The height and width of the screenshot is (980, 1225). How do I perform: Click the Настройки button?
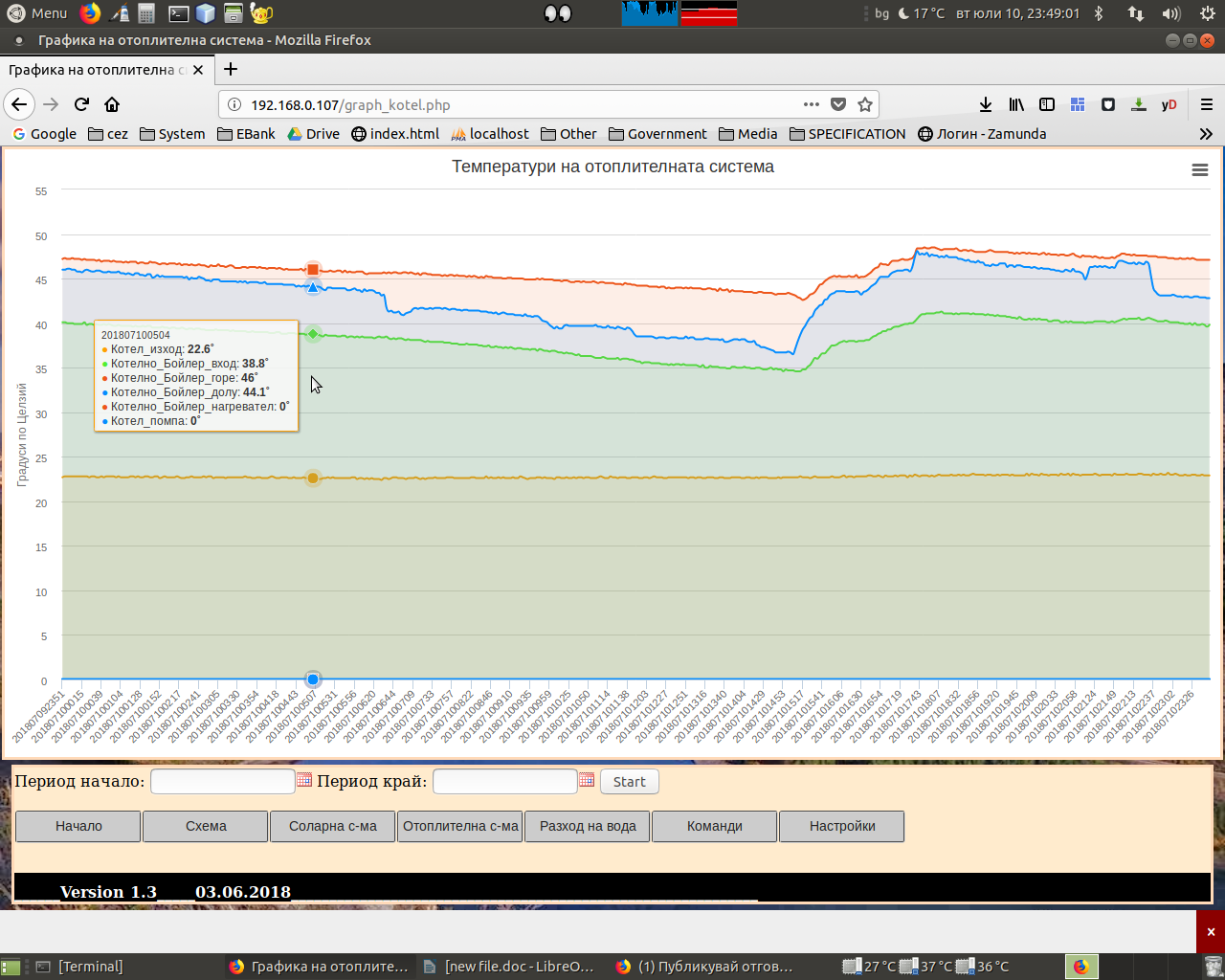click(x=841, y=826)
